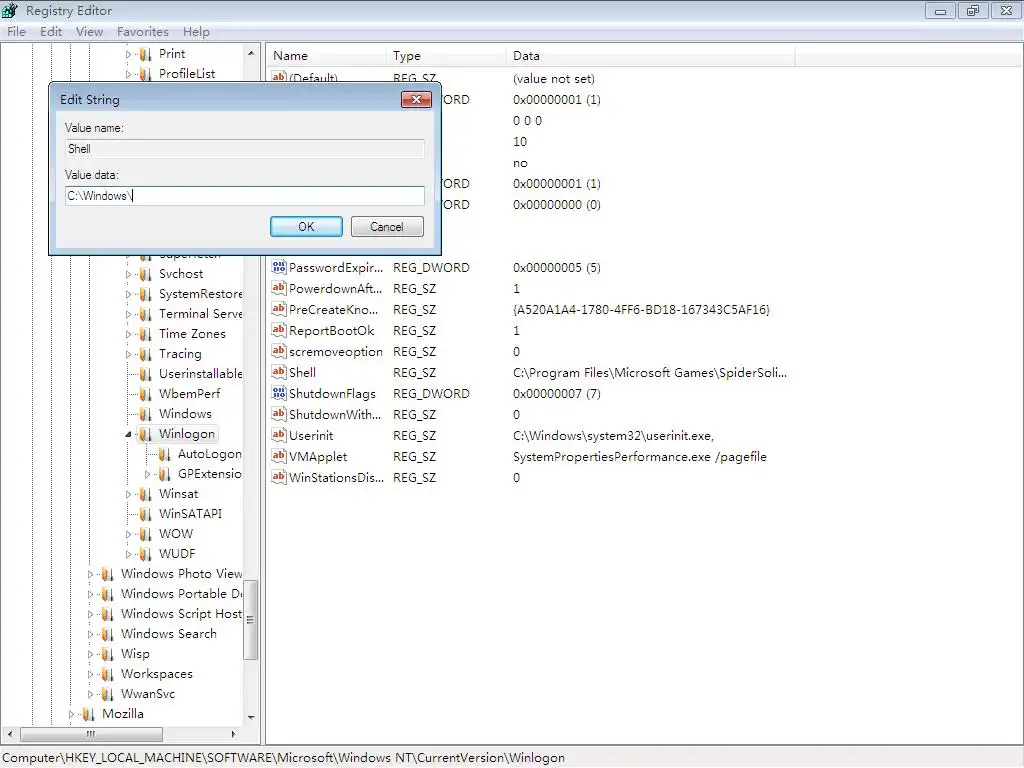
Task: Click the userinit.exe data value text
Action: (x=613, y=436)
